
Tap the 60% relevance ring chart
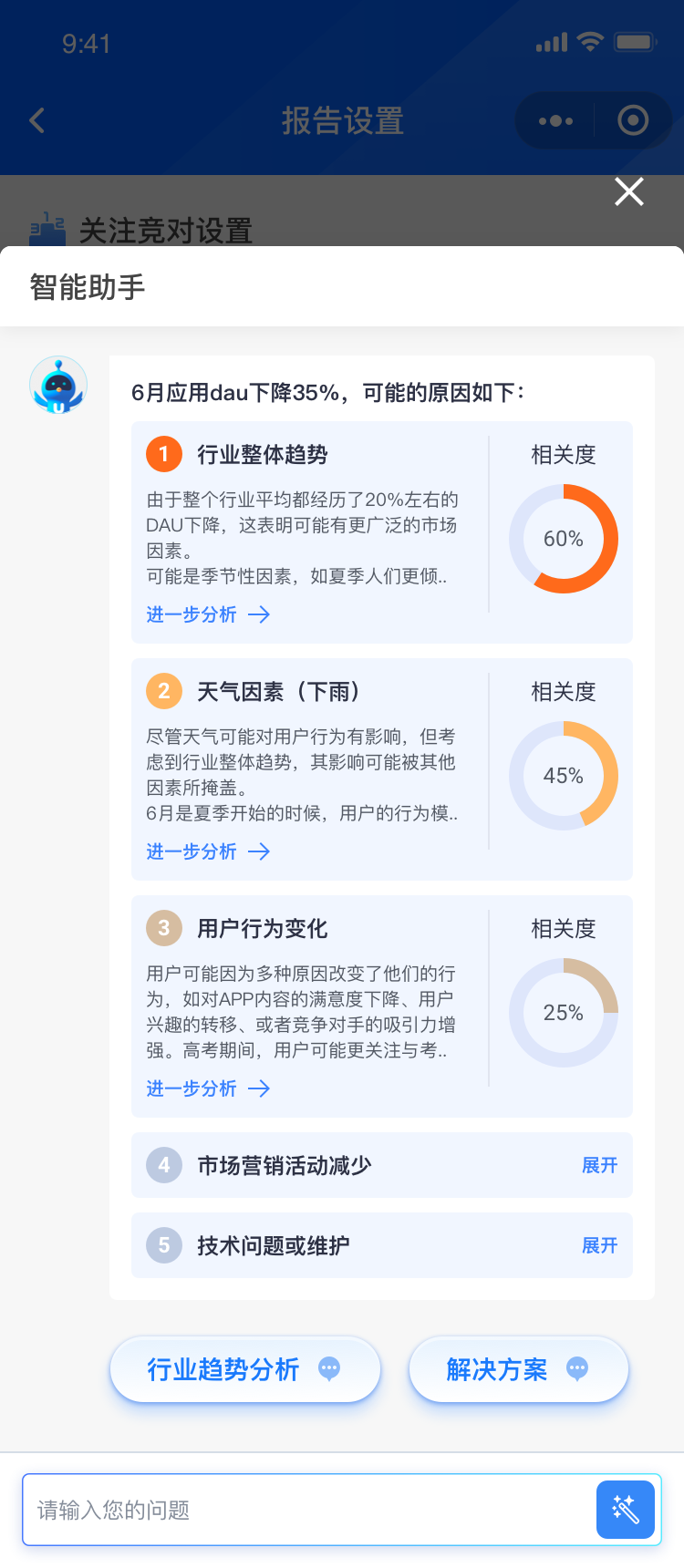(564, 539)
